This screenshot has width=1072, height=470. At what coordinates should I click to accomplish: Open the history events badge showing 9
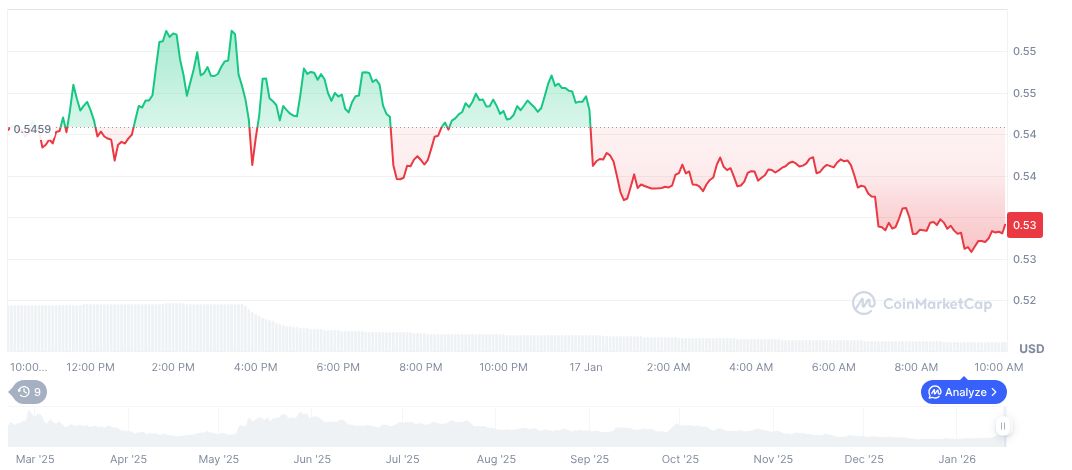(x=29, y=392)
